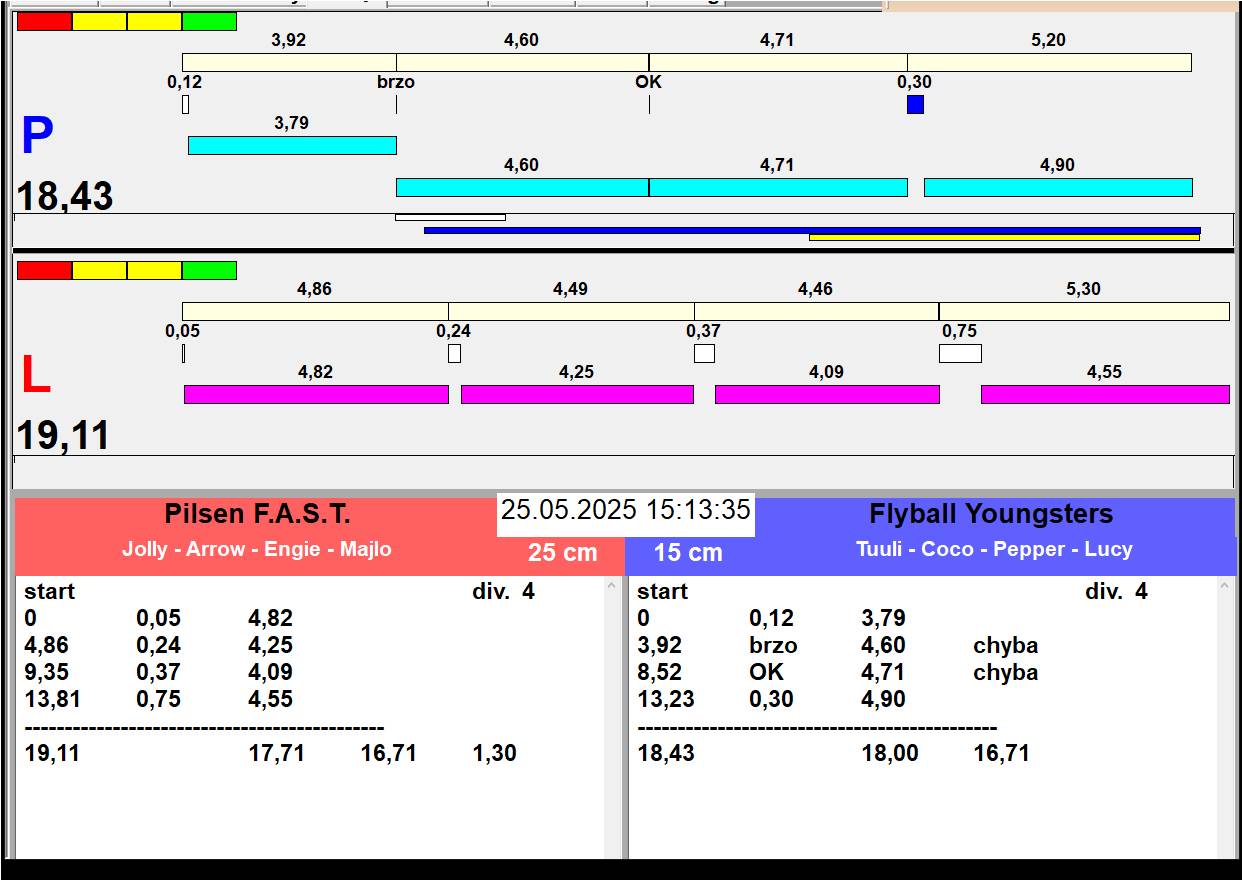Click the cream segment labeled 3,92
1242x880 pixels.
289,62
